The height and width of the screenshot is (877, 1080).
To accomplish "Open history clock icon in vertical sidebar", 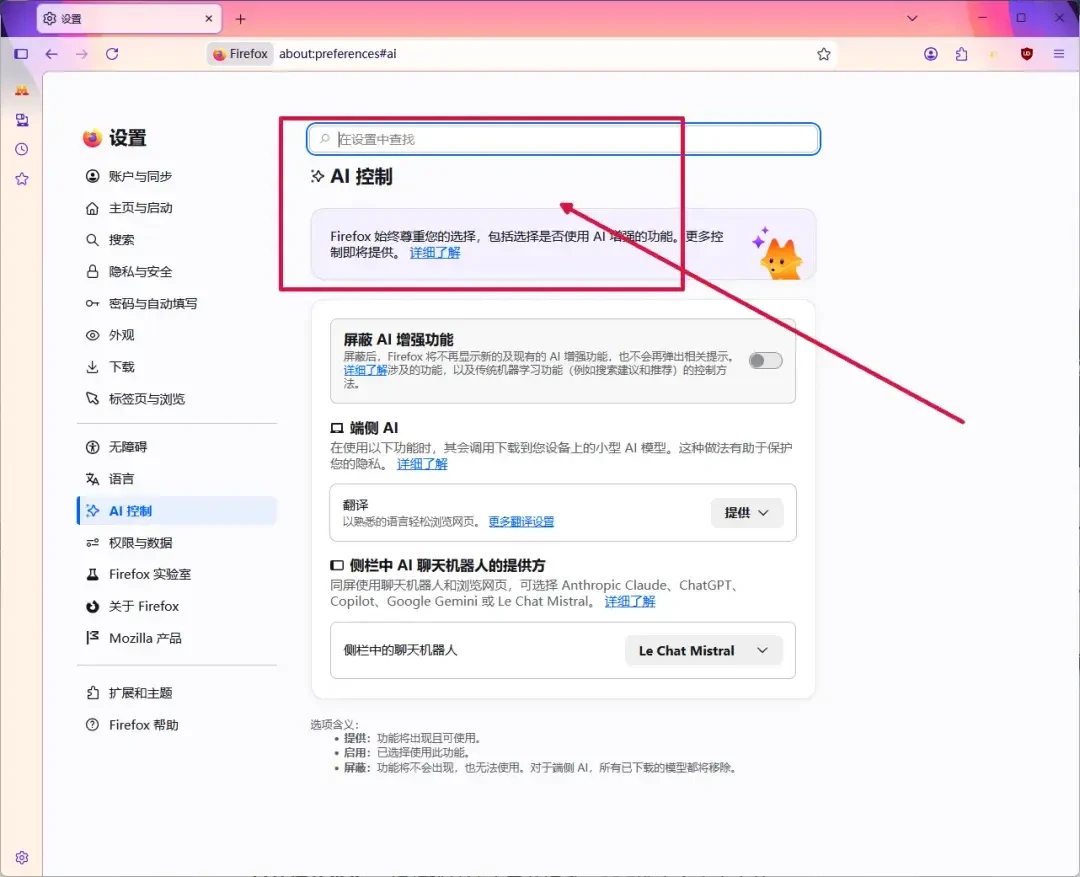I will (x=22, y=149).
